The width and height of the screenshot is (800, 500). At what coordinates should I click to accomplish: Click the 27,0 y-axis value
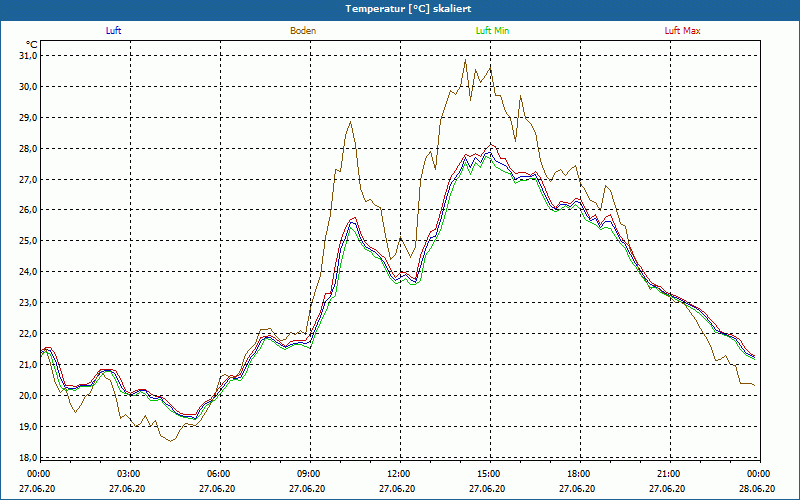(29, 179)
